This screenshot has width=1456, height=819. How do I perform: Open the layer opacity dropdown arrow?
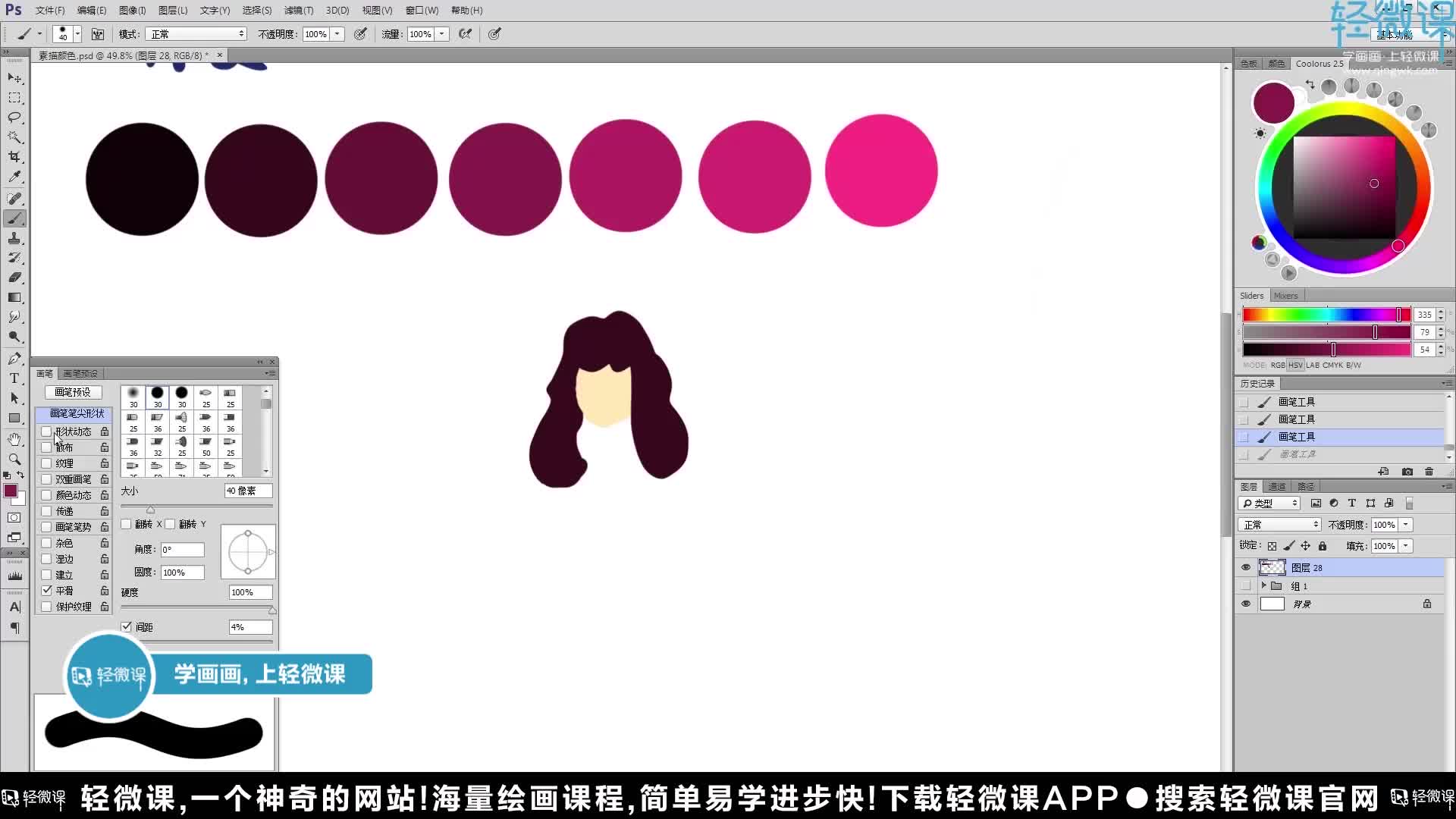pyautogui.click(x=1405, y=525)
